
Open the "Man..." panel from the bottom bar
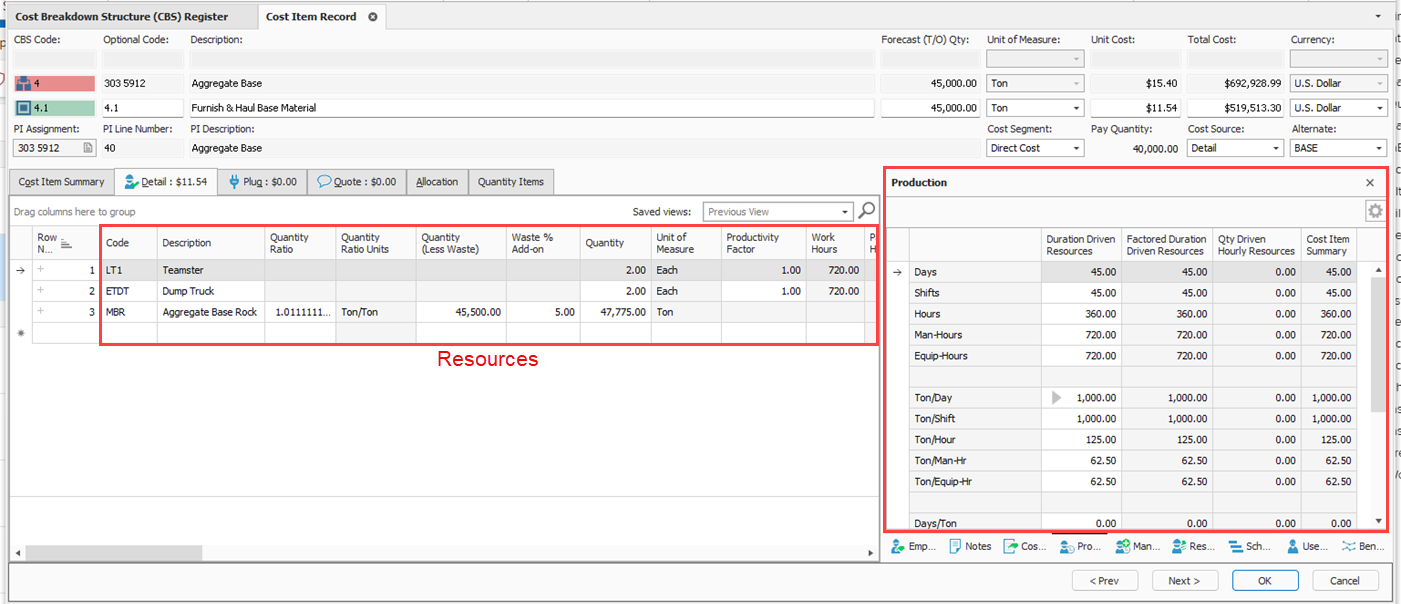(x=1137, y=547)
